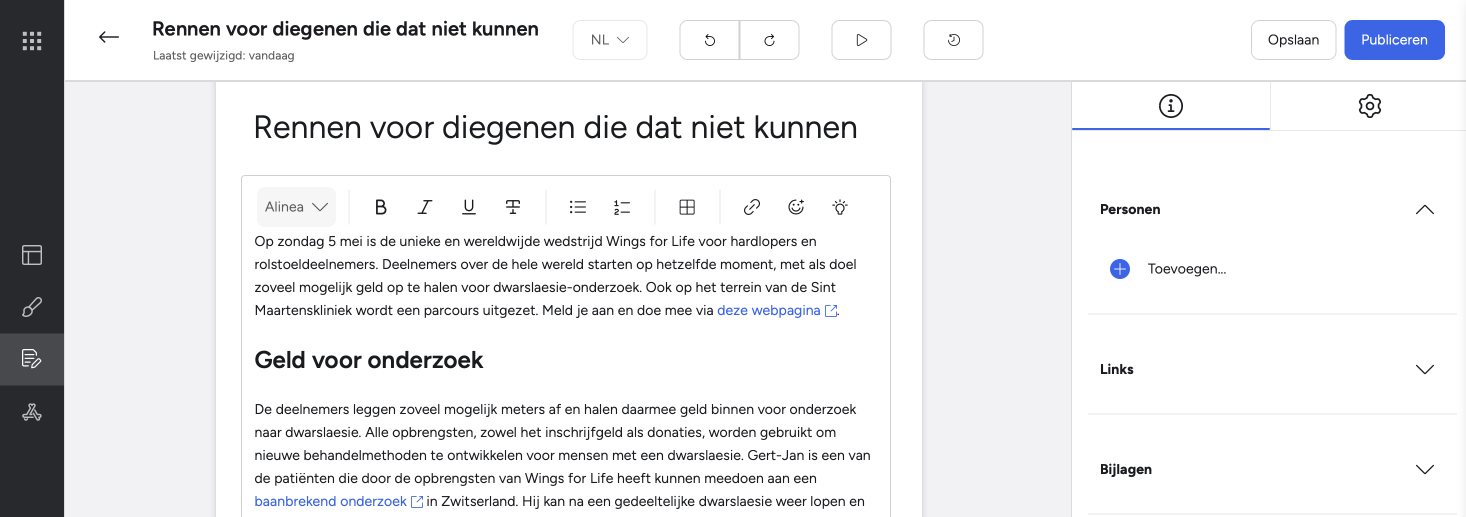This screenshot has height=517, width=1466.
Task: Click the paragraph beginning 'De deelnemers leggen'
Action: pyautogui.click(x=562, y=455)
